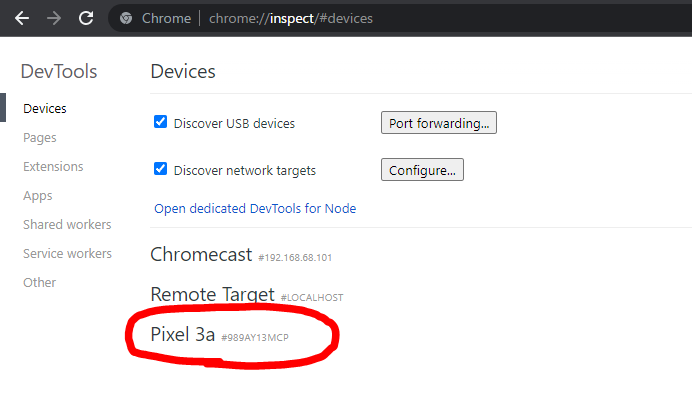Click the browser forward arrow
Viewport: 692px width, 395px height.
coord(54,19)
